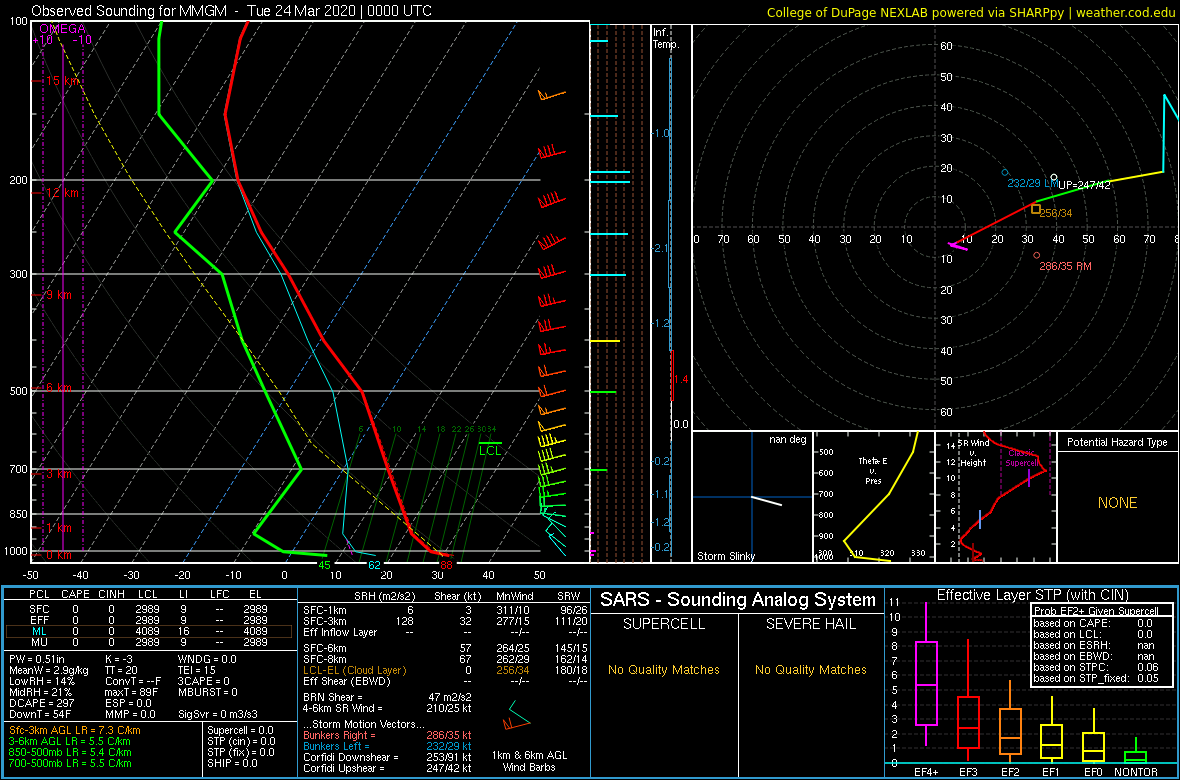Click the cyan wet-bulb value 62
Screen dimensions: 1180x780
point(374,565)
